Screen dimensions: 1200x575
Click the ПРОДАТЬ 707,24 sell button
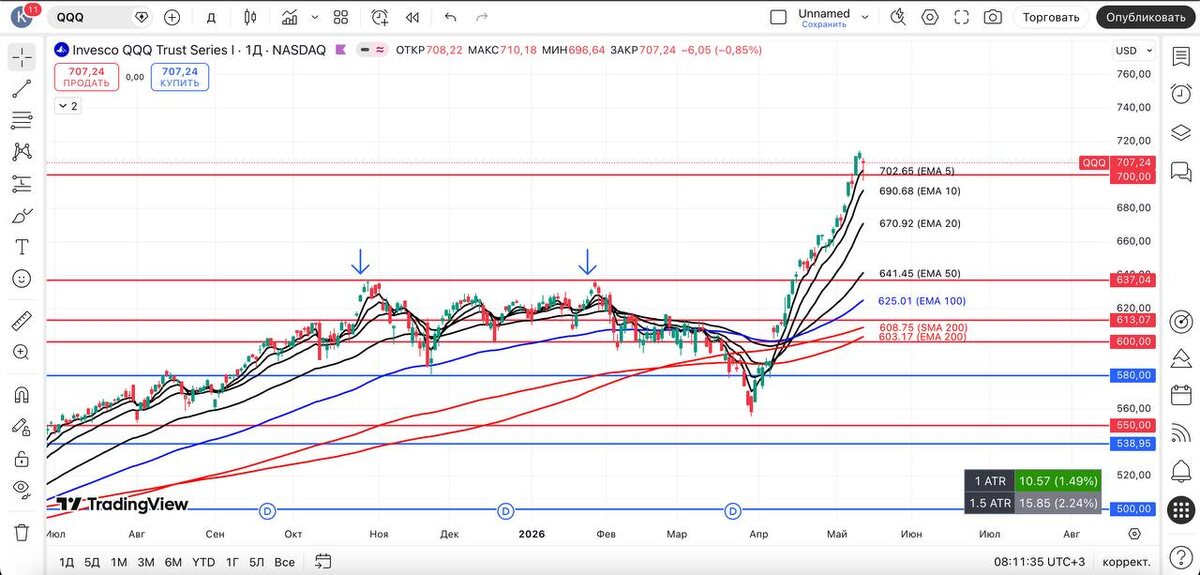[x=87, y=77]
